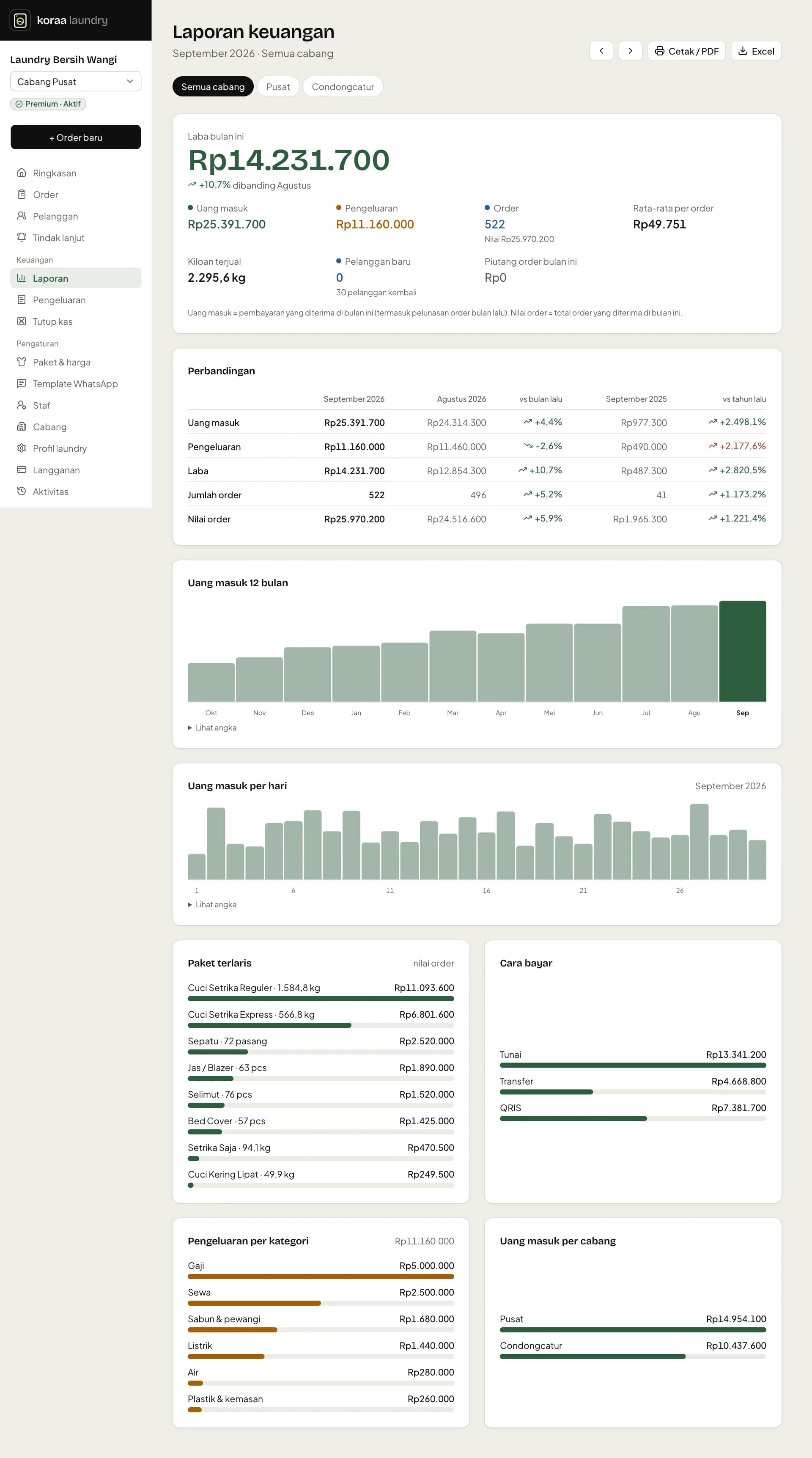
Task: Click the QRIS payment method row label
Action: tap(510, 1108)
